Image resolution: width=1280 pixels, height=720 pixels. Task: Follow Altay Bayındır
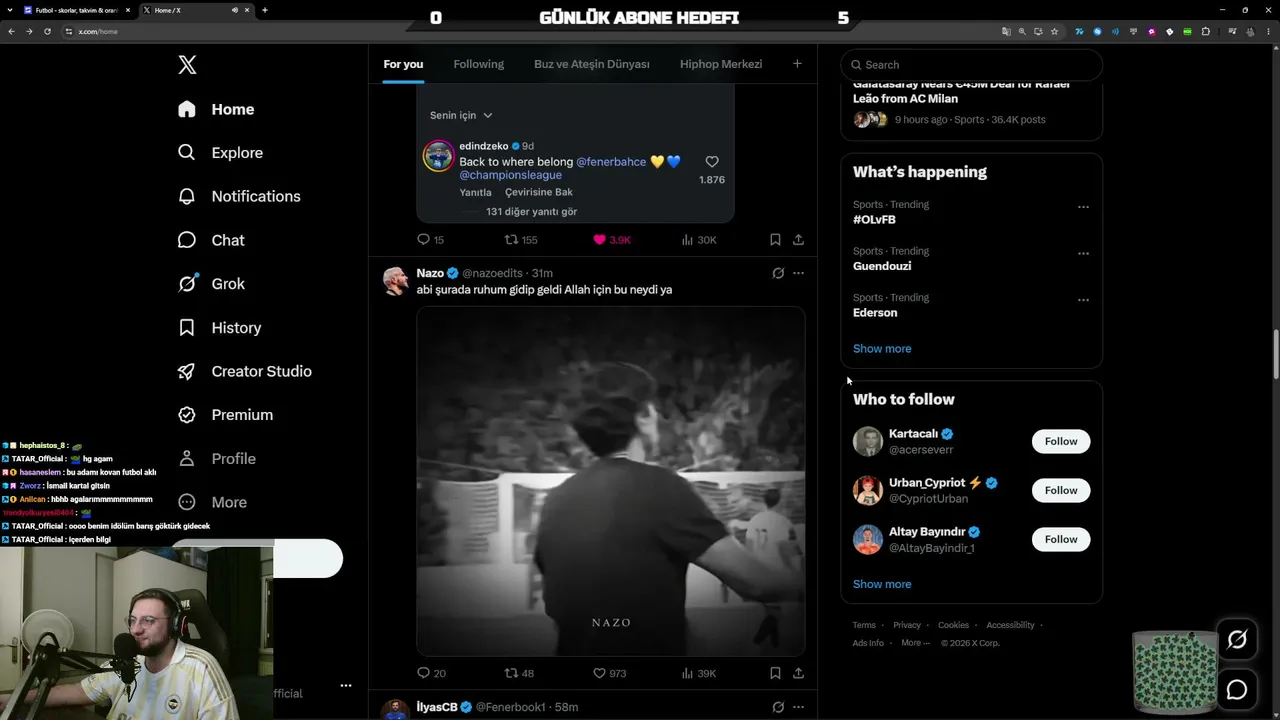[x=1061, y=539]
